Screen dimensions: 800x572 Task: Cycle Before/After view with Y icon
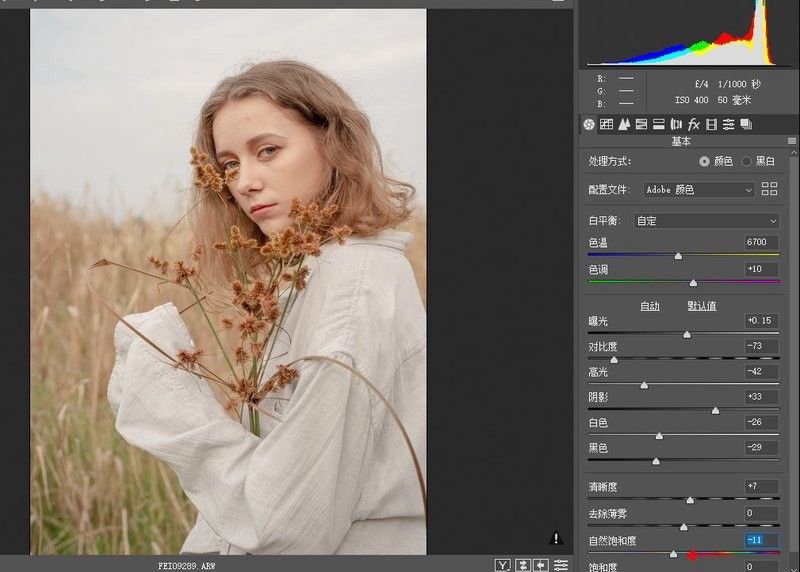pos(503,565)
